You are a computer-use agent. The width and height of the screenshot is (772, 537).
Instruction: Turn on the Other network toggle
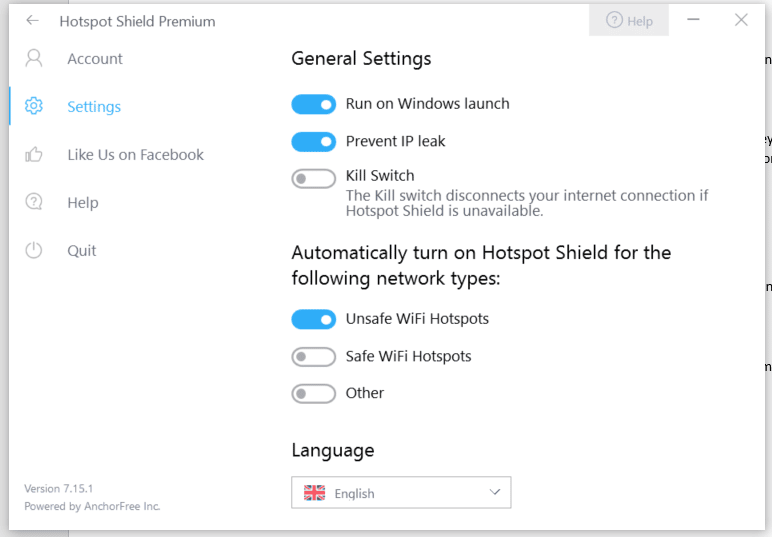(x=314, y=393)
